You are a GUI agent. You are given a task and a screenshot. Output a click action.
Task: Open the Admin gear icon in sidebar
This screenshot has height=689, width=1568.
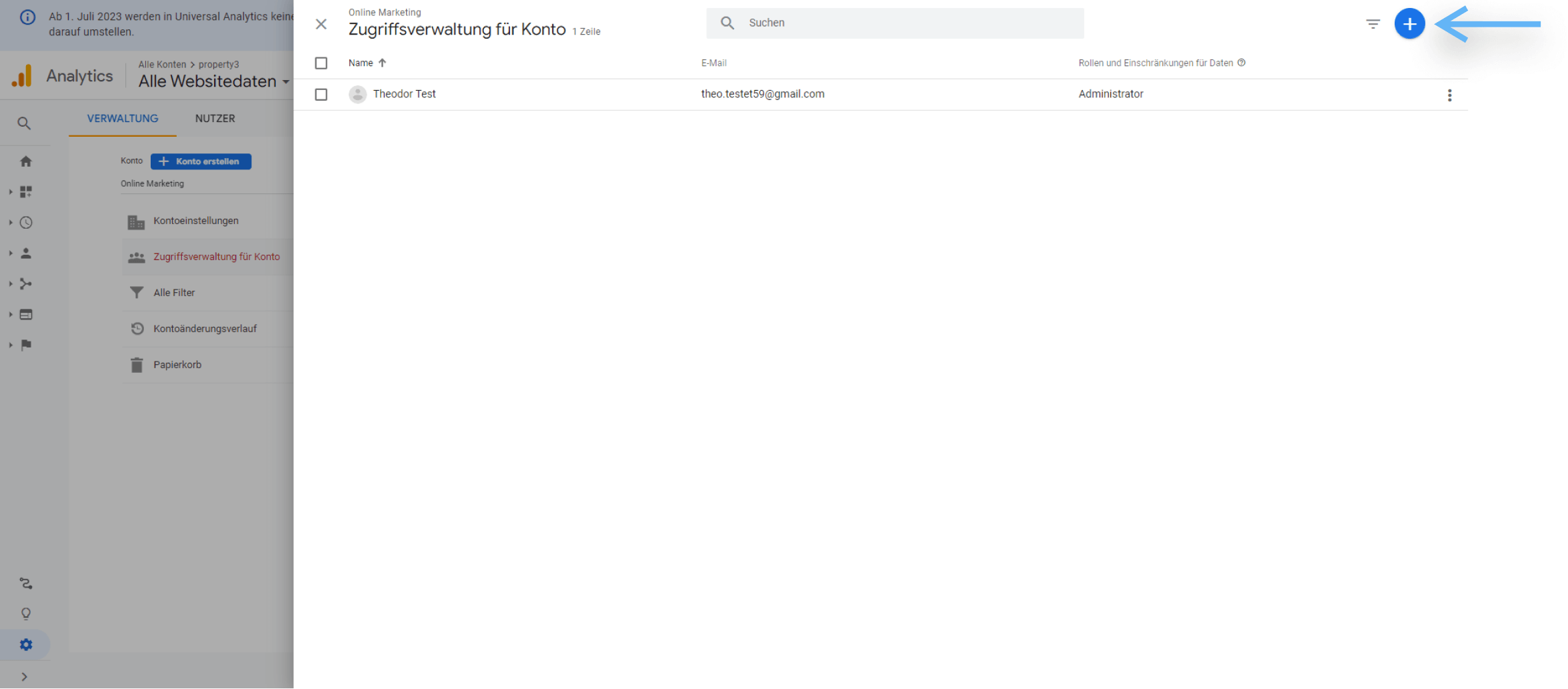(x=26, y=644)
